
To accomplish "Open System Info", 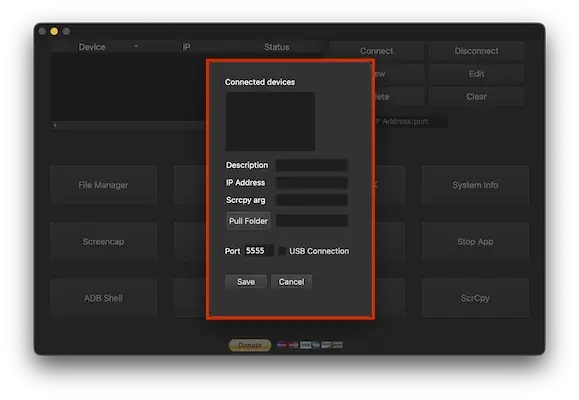I will [x=475, y=185].
